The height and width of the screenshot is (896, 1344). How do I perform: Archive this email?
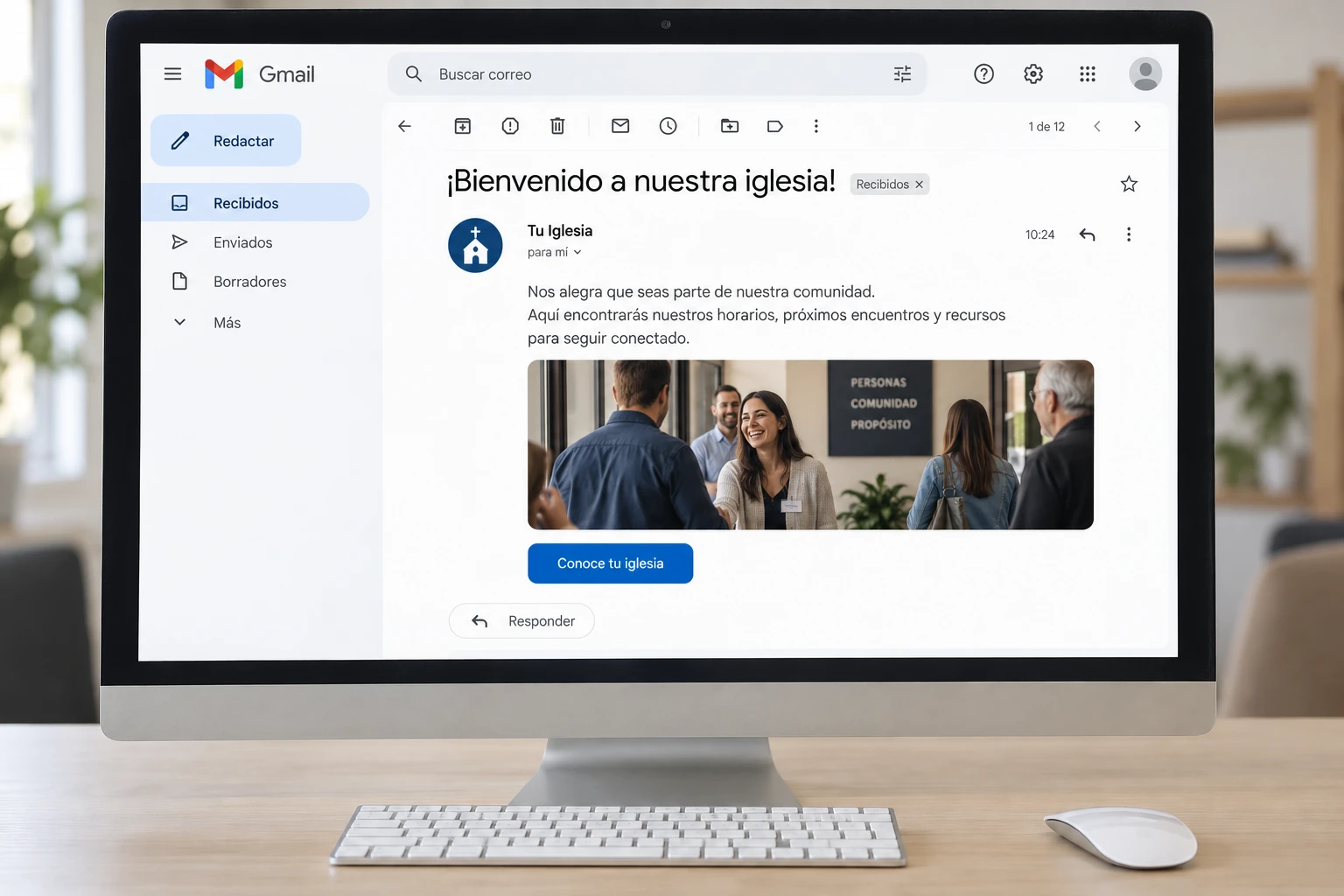[x=463, y=126]
